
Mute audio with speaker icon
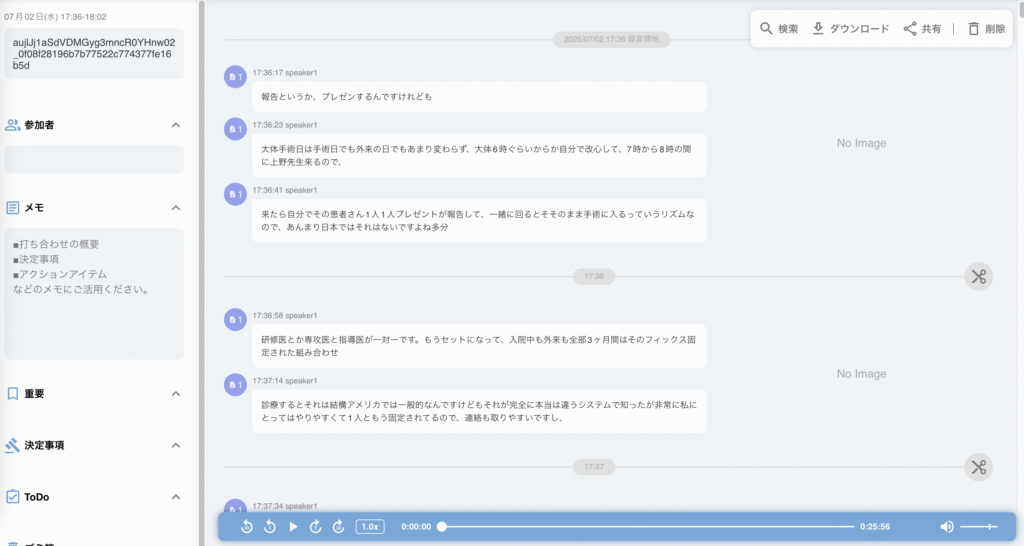(947, 526)
